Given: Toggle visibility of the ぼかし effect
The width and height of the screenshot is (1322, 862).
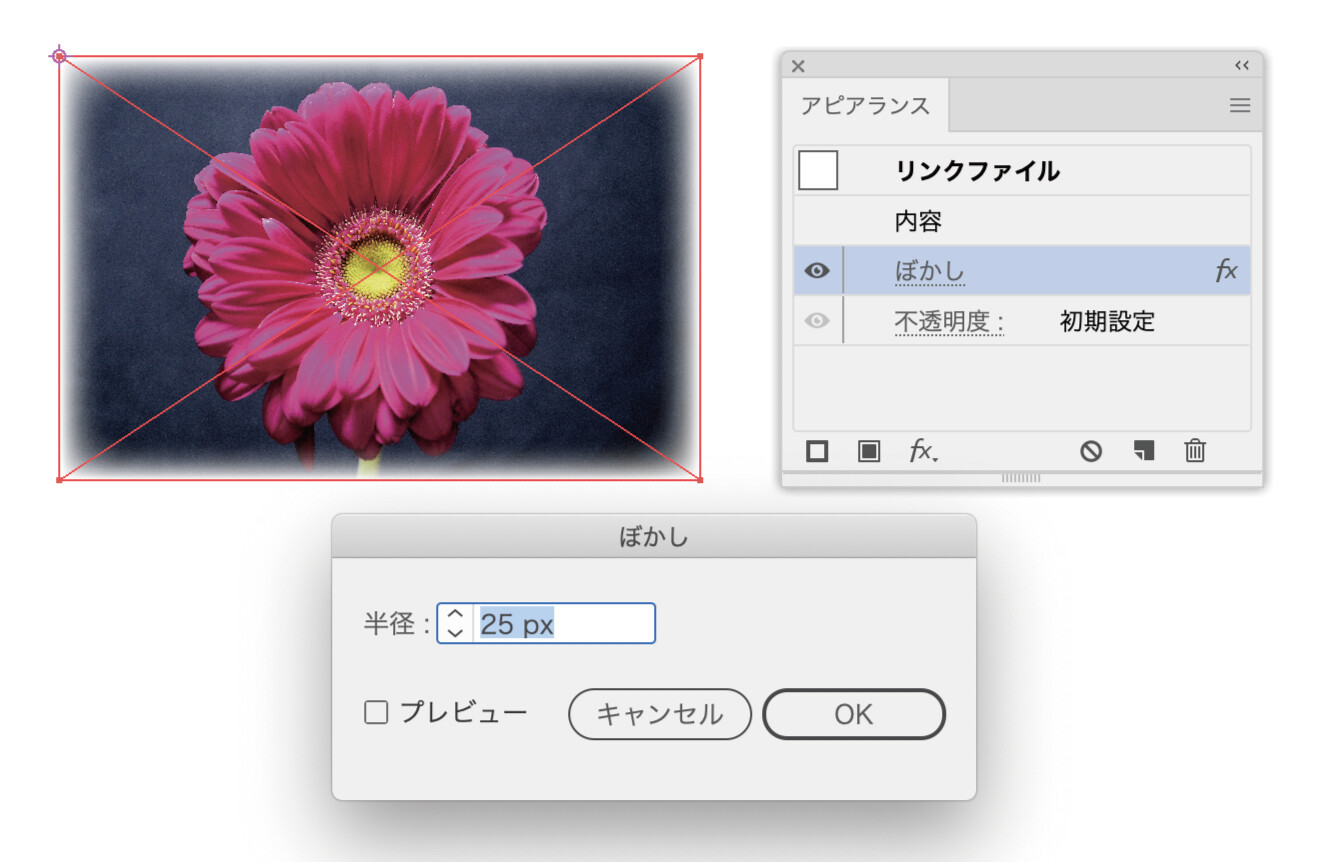Looking at the screenshot, I should tap(817, 270).
